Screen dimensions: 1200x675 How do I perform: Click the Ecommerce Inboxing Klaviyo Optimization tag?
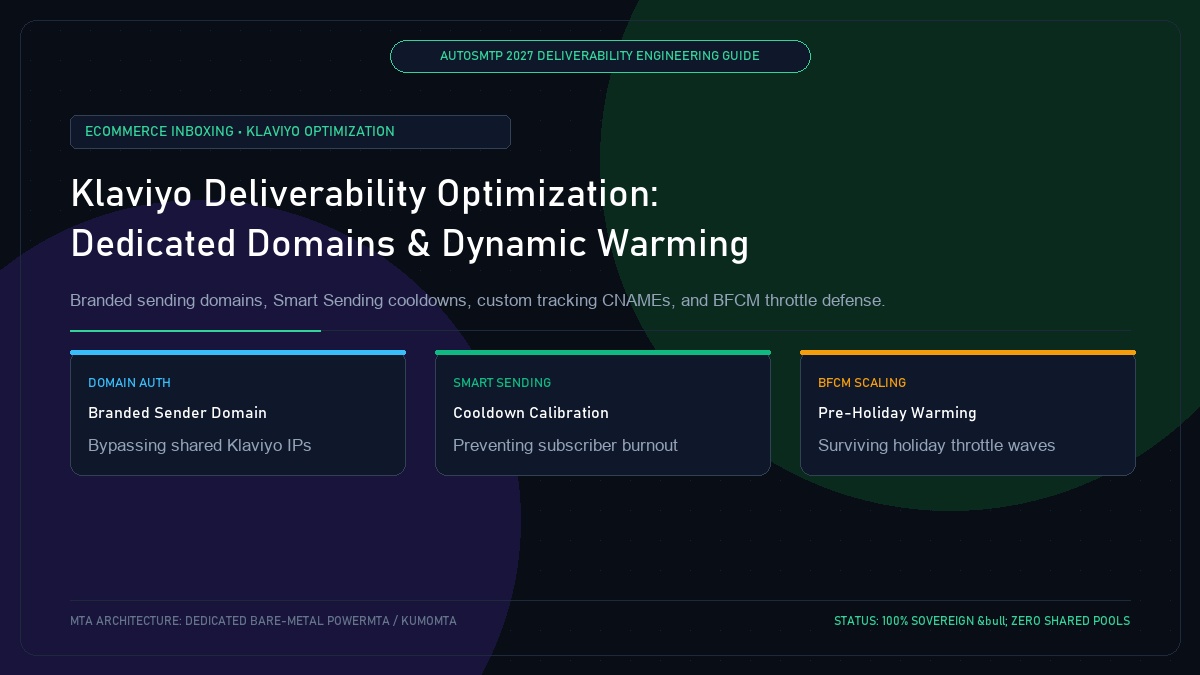pos(290,132)
